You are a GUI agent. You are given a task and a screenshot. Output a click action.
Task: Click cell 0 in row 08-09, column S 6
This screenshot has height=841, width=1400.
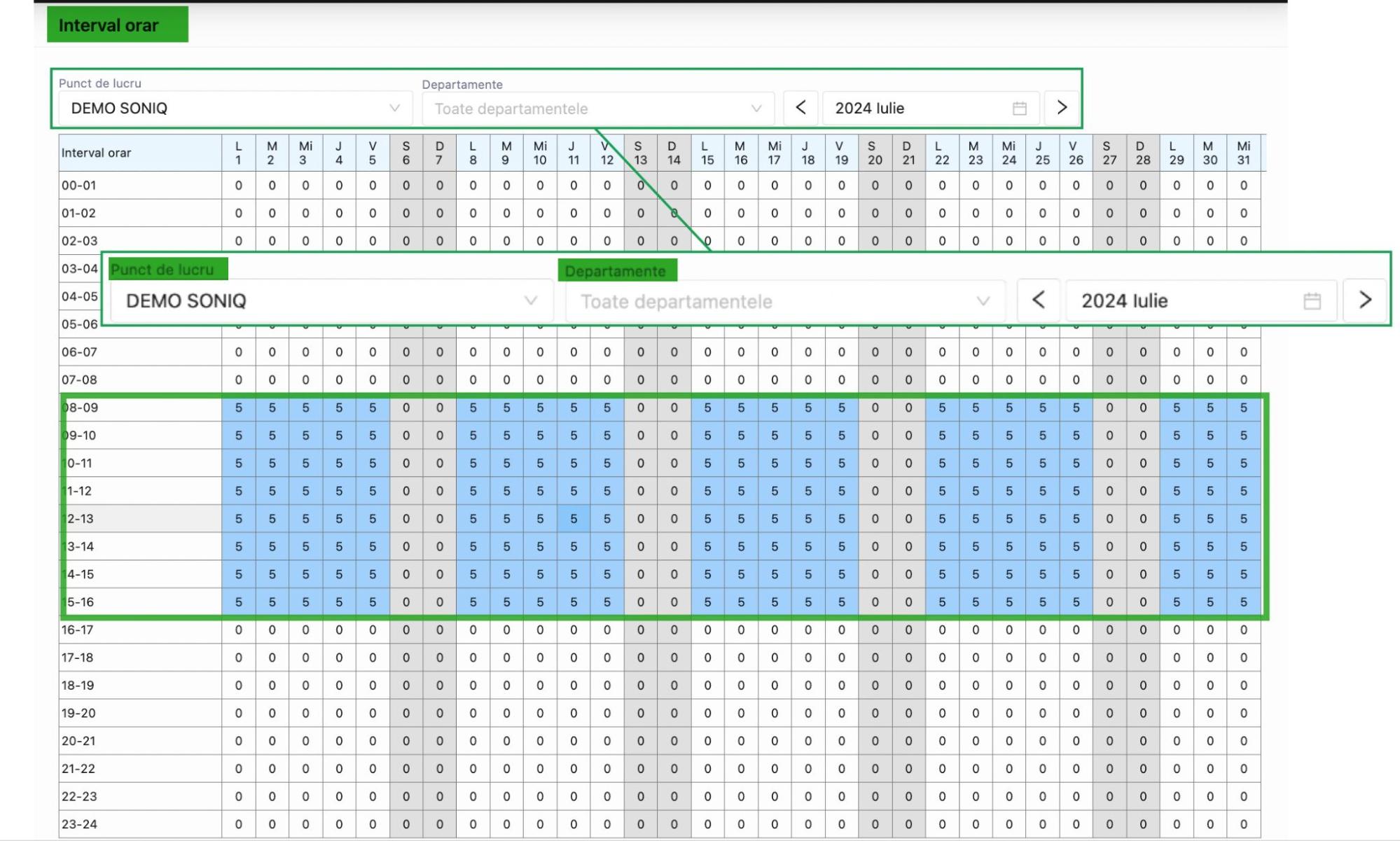click(406, 408)
